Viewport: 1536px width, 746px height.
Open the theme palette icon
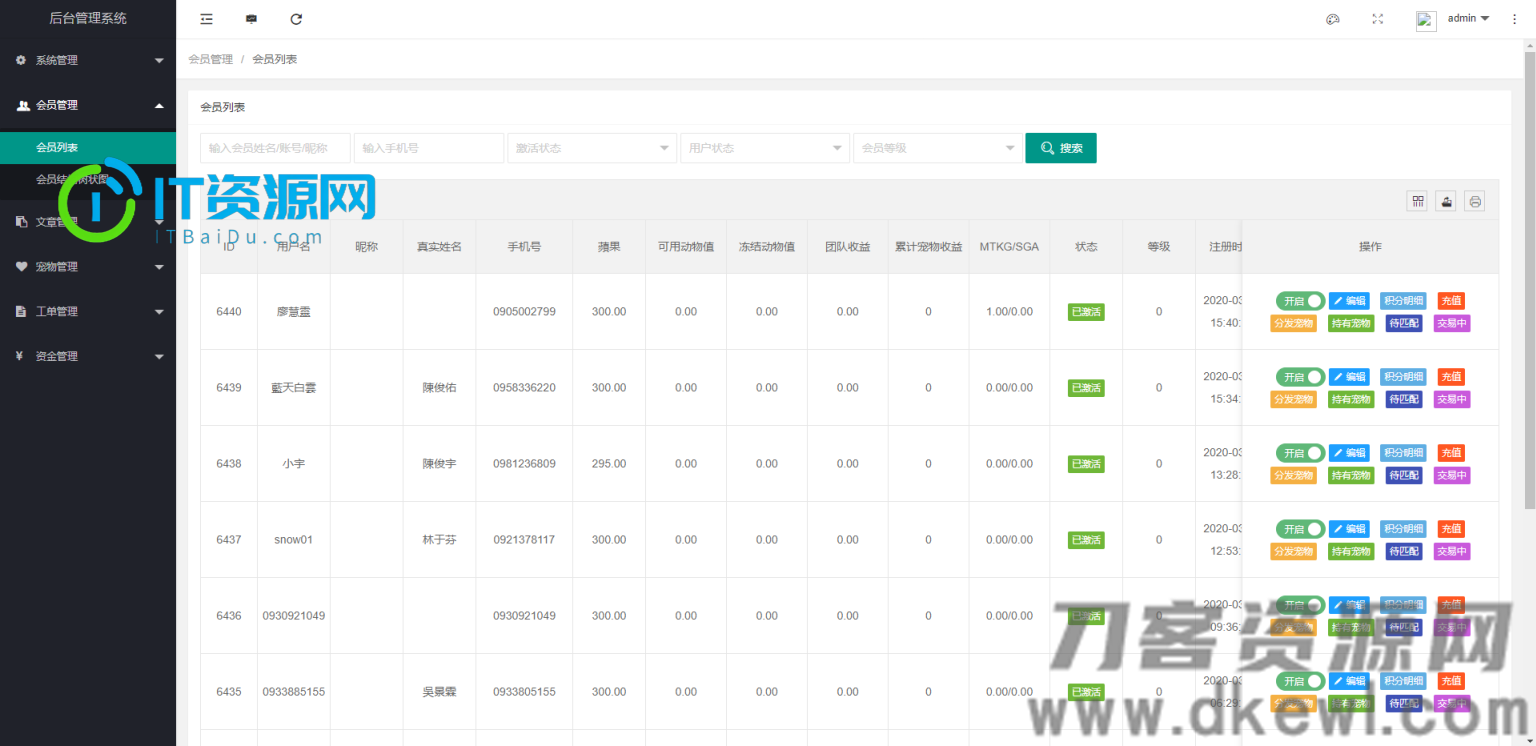point(1332,19)
